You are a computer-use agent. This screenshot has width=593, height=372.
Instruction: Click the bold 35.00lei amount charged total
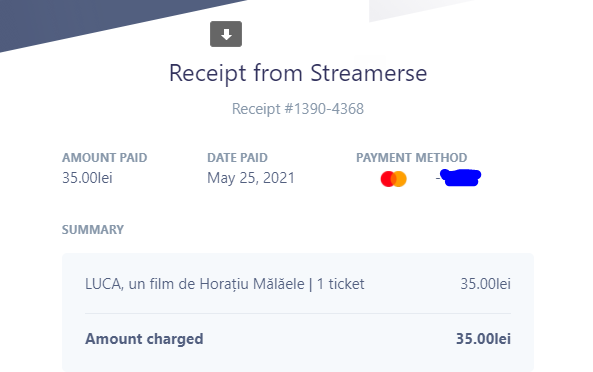(x=483, y=339)
